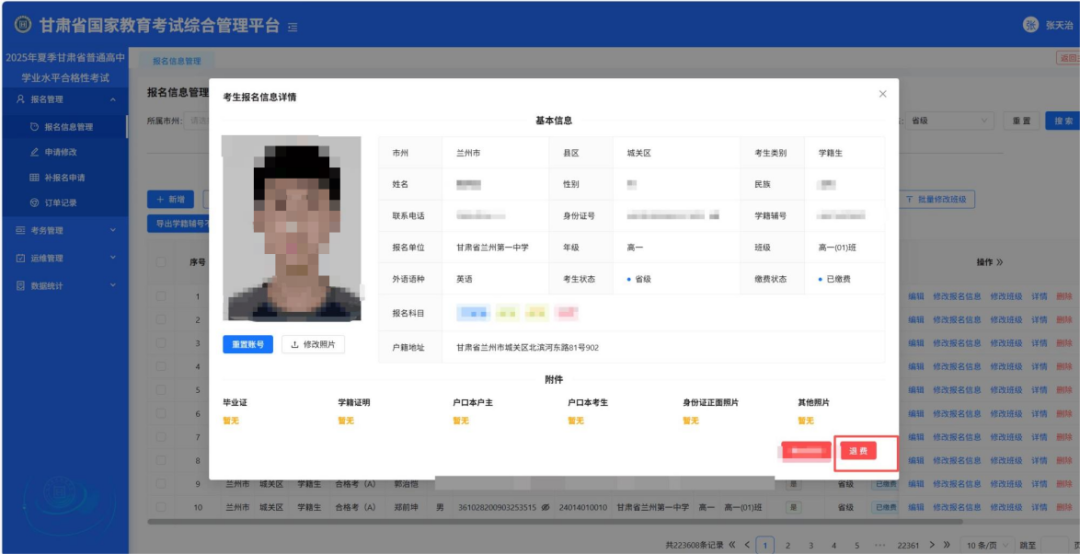The image size is (1080, 554).
Task: Click the eye icon beside row 10 ID number
Action: 546,507
